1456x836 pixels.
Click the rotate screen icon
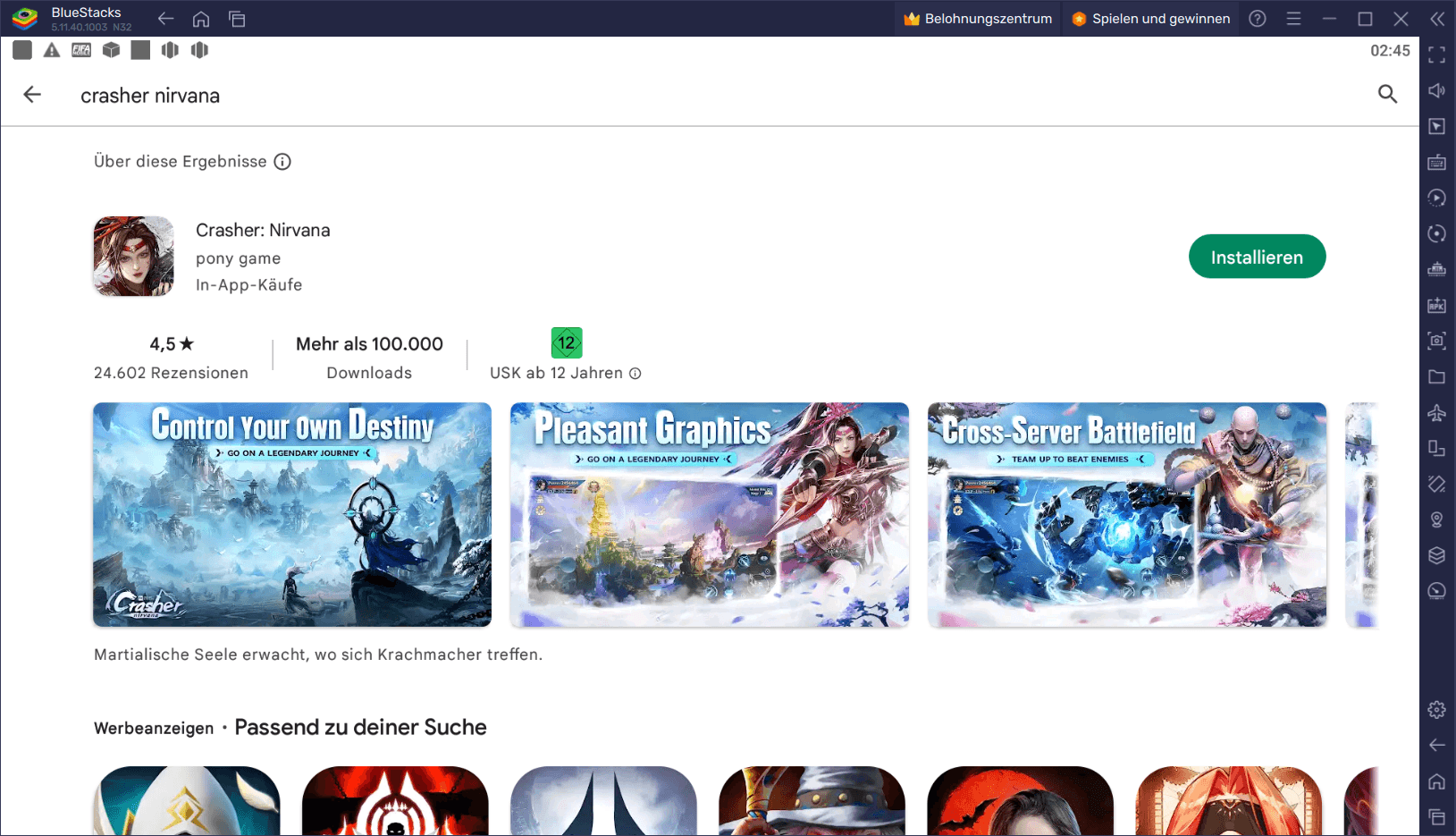pyautogui.click(x=1436, y=484)
